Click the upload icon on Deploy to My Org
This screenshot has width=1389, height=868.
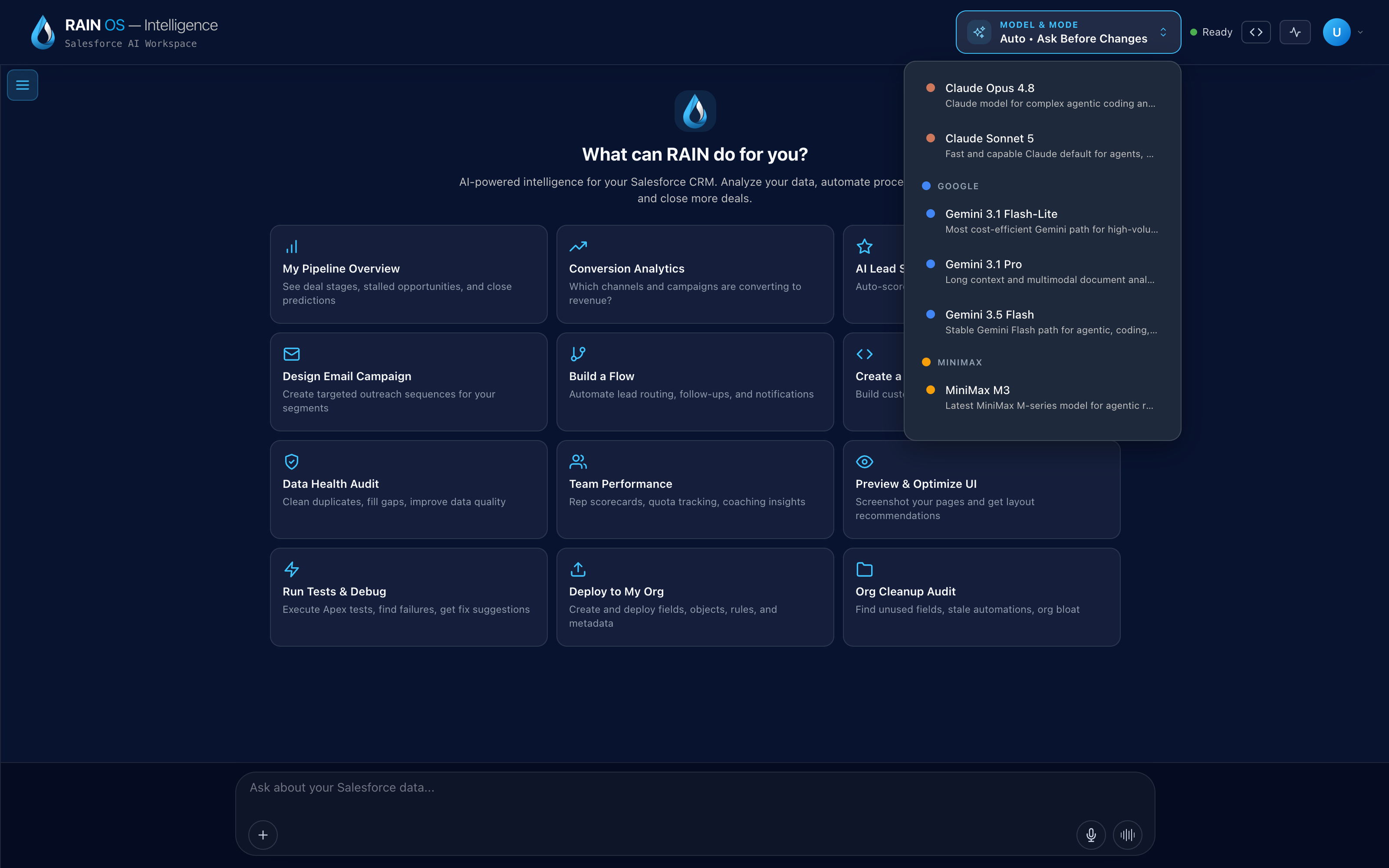point(578,569)
